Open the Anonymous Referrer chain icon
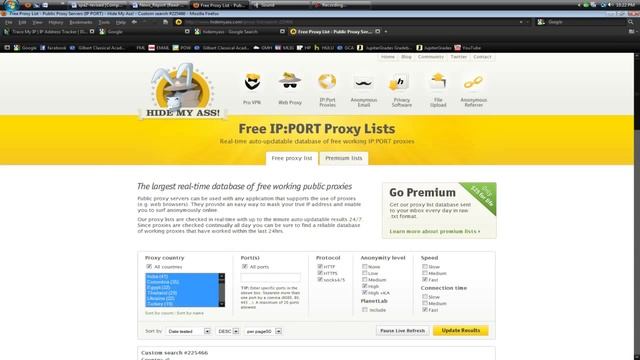The image size is (640, 360). click(x=473, y=83)
